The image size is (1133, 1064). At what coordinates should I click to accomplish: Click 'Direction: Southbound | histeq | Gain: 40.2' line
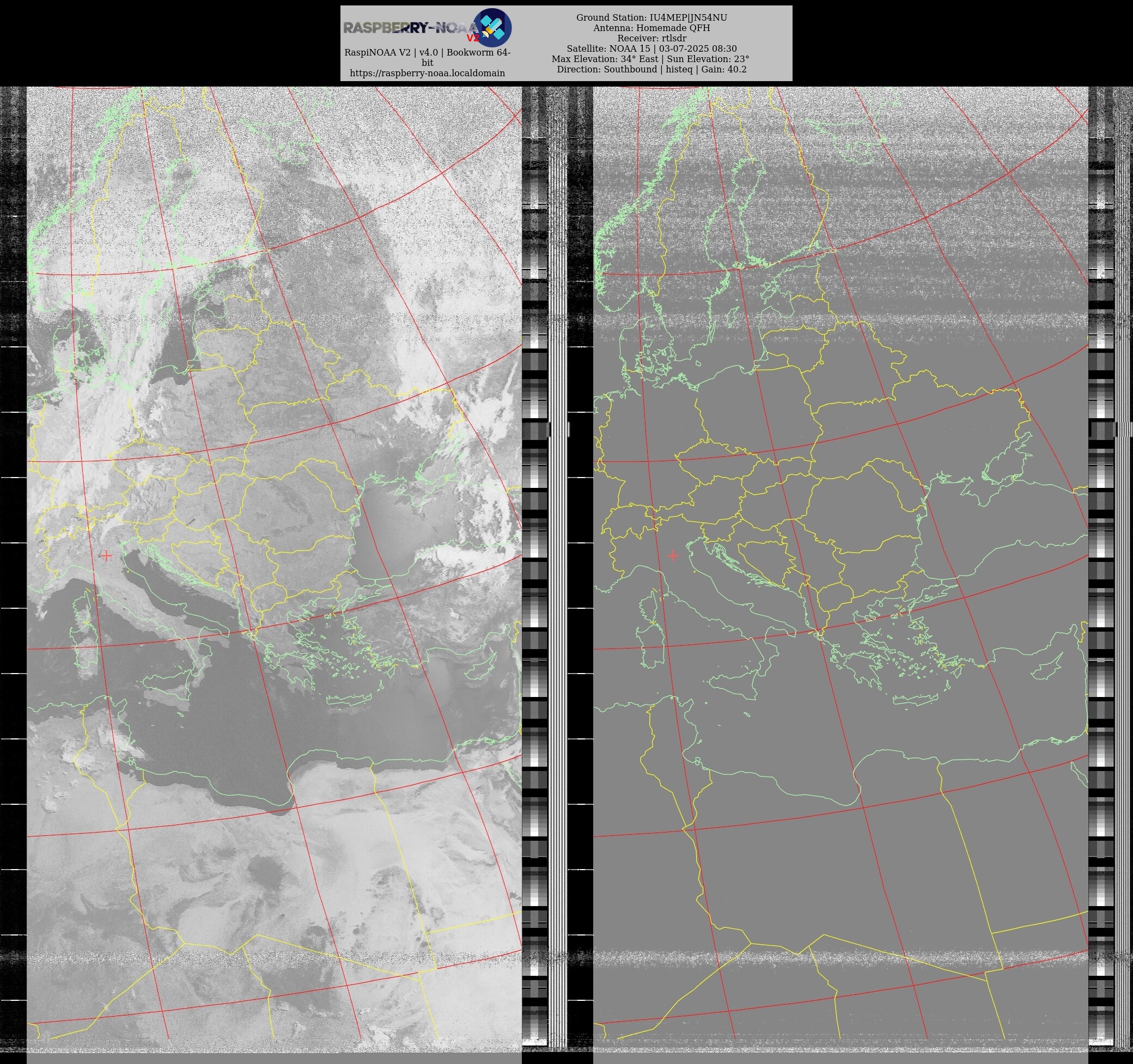pos(651,69)
